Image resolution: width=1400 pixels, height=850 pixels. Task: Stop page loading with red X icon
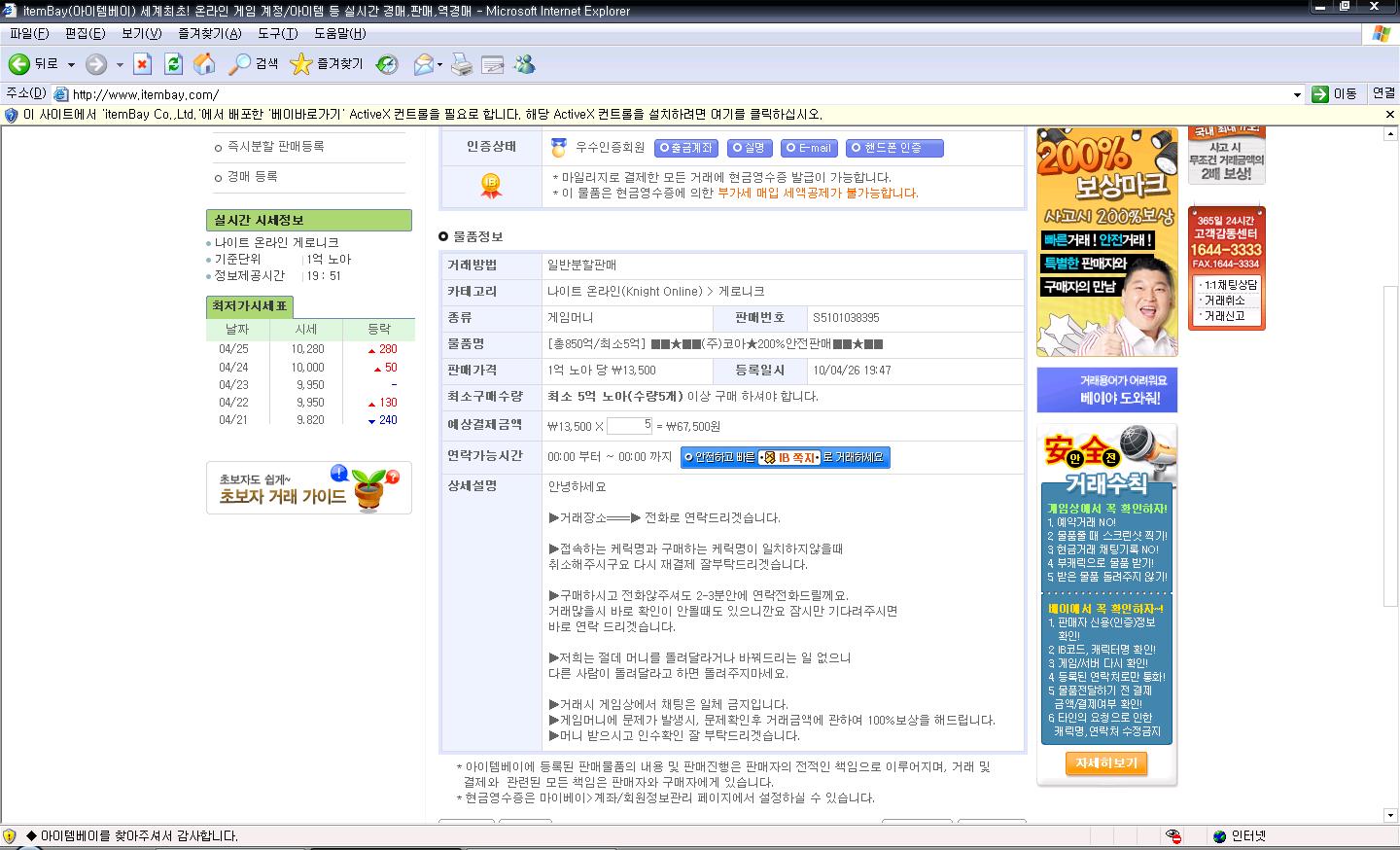[x=143, y=64]
